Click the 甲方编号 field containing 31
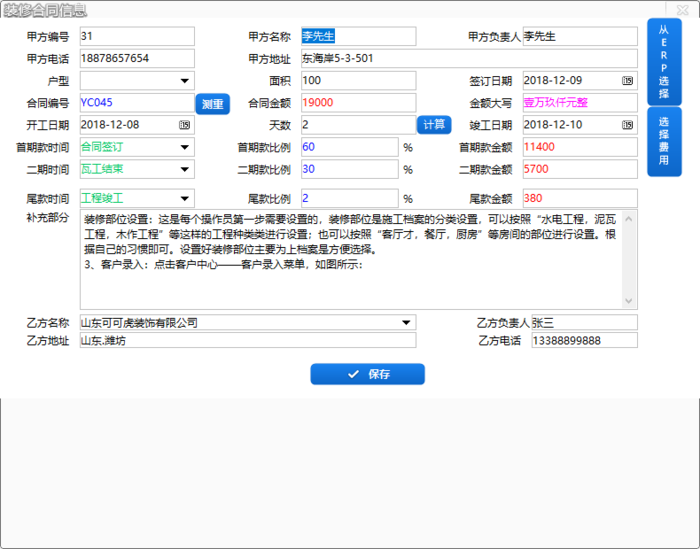This screenshot has width=700, height=549. click(x=137, y=36)
